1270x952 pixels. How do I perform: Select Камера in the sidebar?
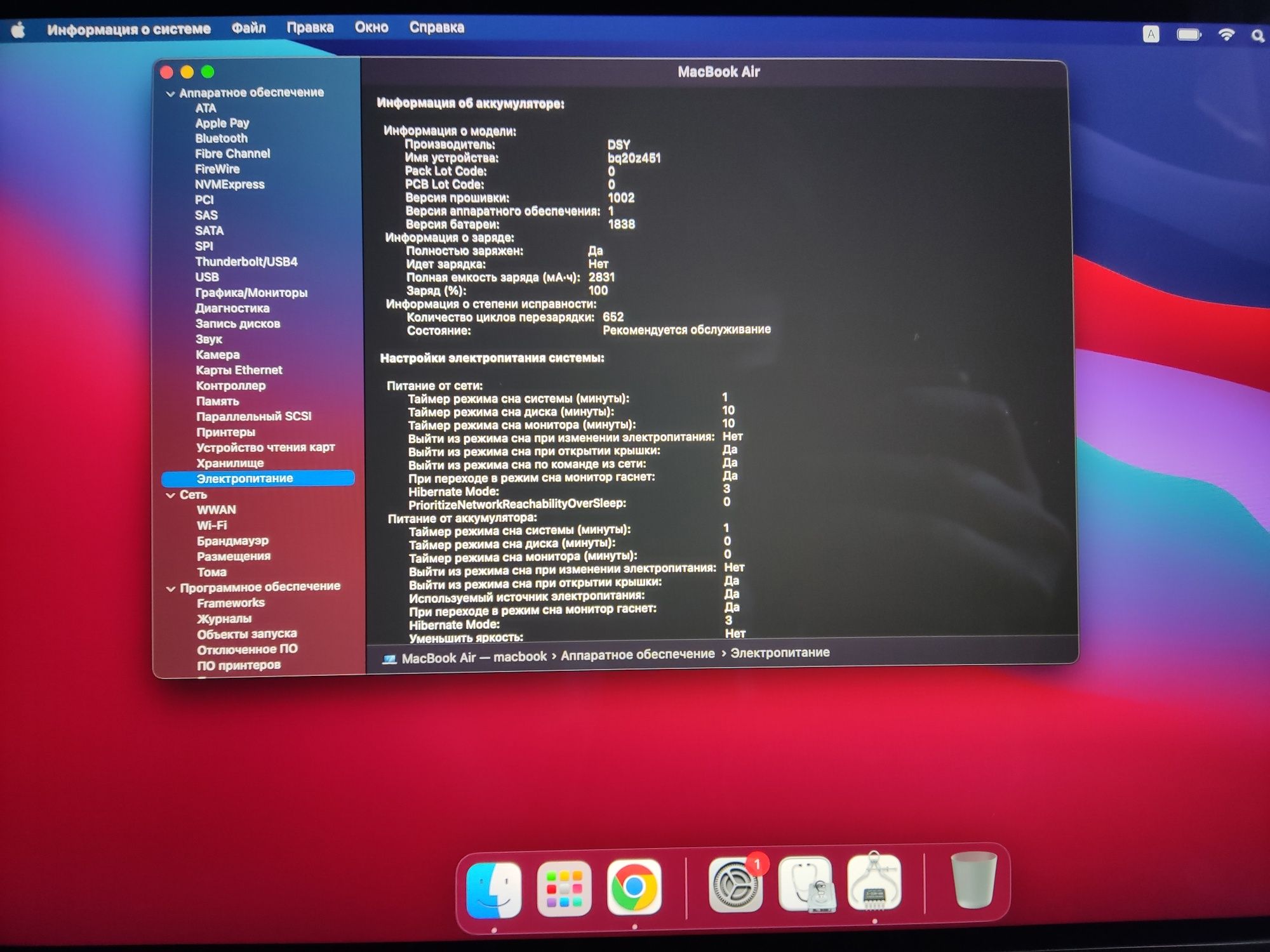pos(218,355)
